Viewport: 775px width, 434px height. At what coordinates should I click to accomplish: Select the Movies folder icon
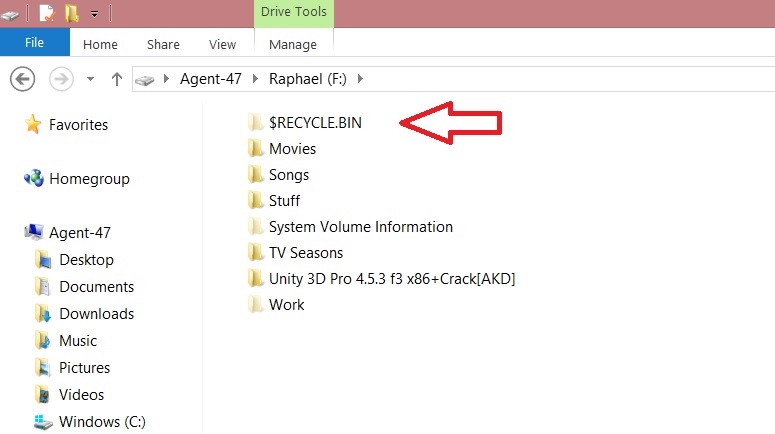[x=257, y=149]
